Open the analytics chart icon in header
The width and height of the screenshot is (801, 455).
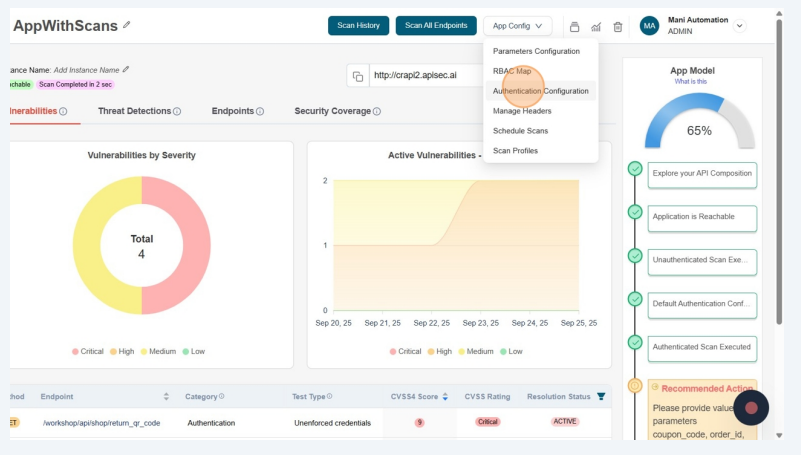(596, 27)
